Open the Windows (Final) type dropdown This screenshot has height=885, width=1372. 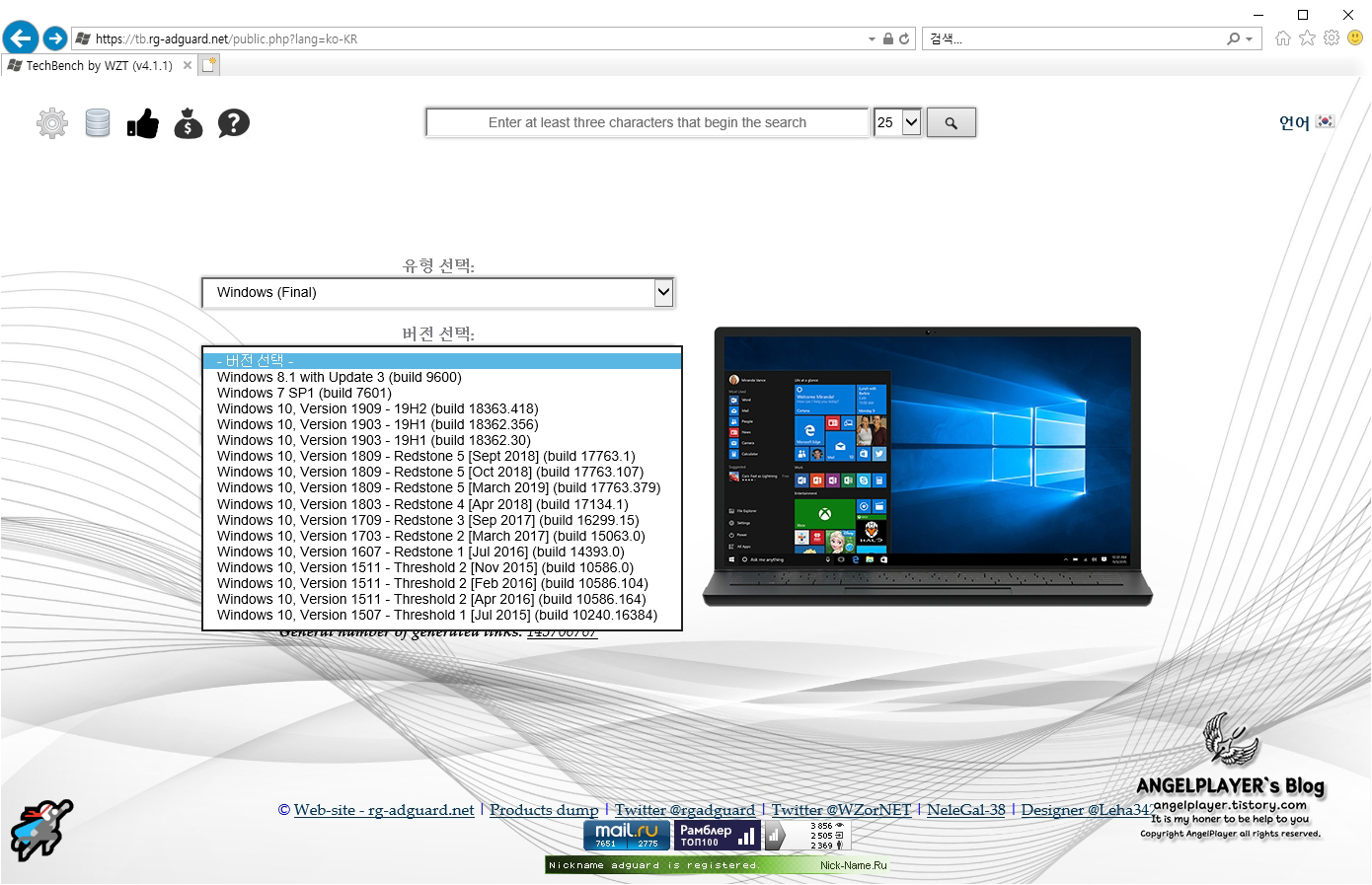[438, 292]
